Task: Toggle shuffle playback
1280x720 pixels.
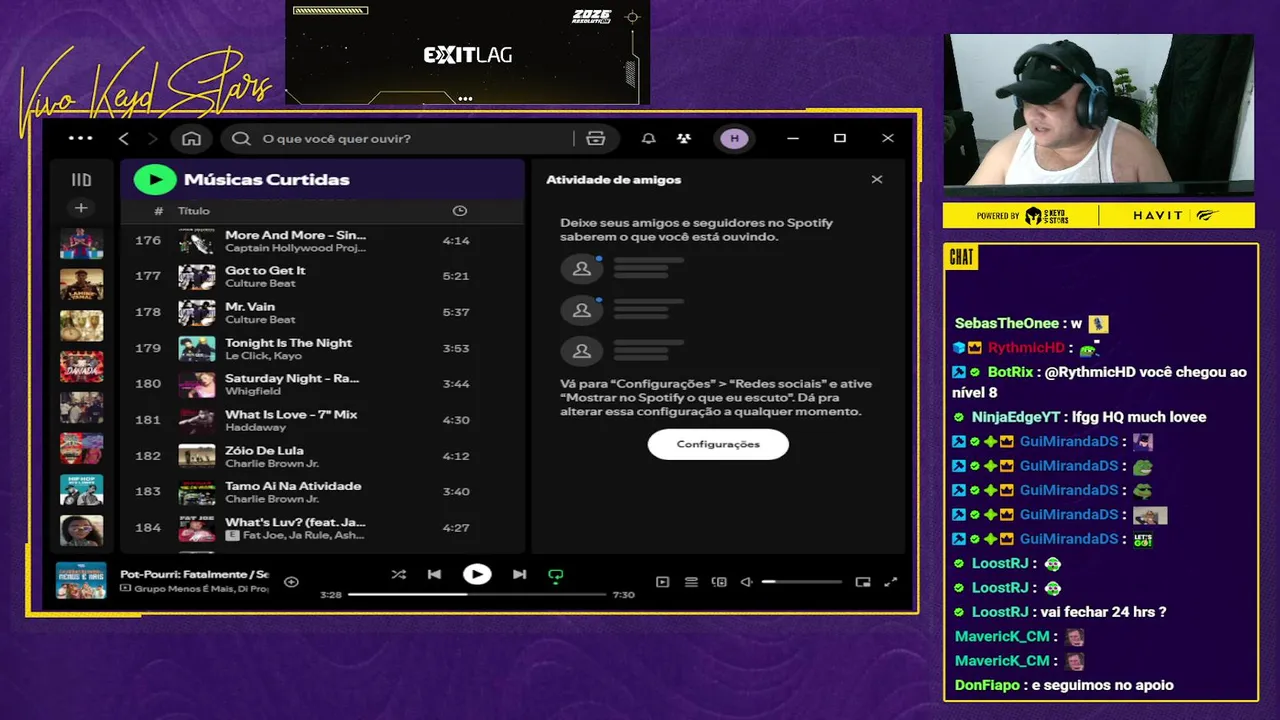Action: tap(399, 575)
